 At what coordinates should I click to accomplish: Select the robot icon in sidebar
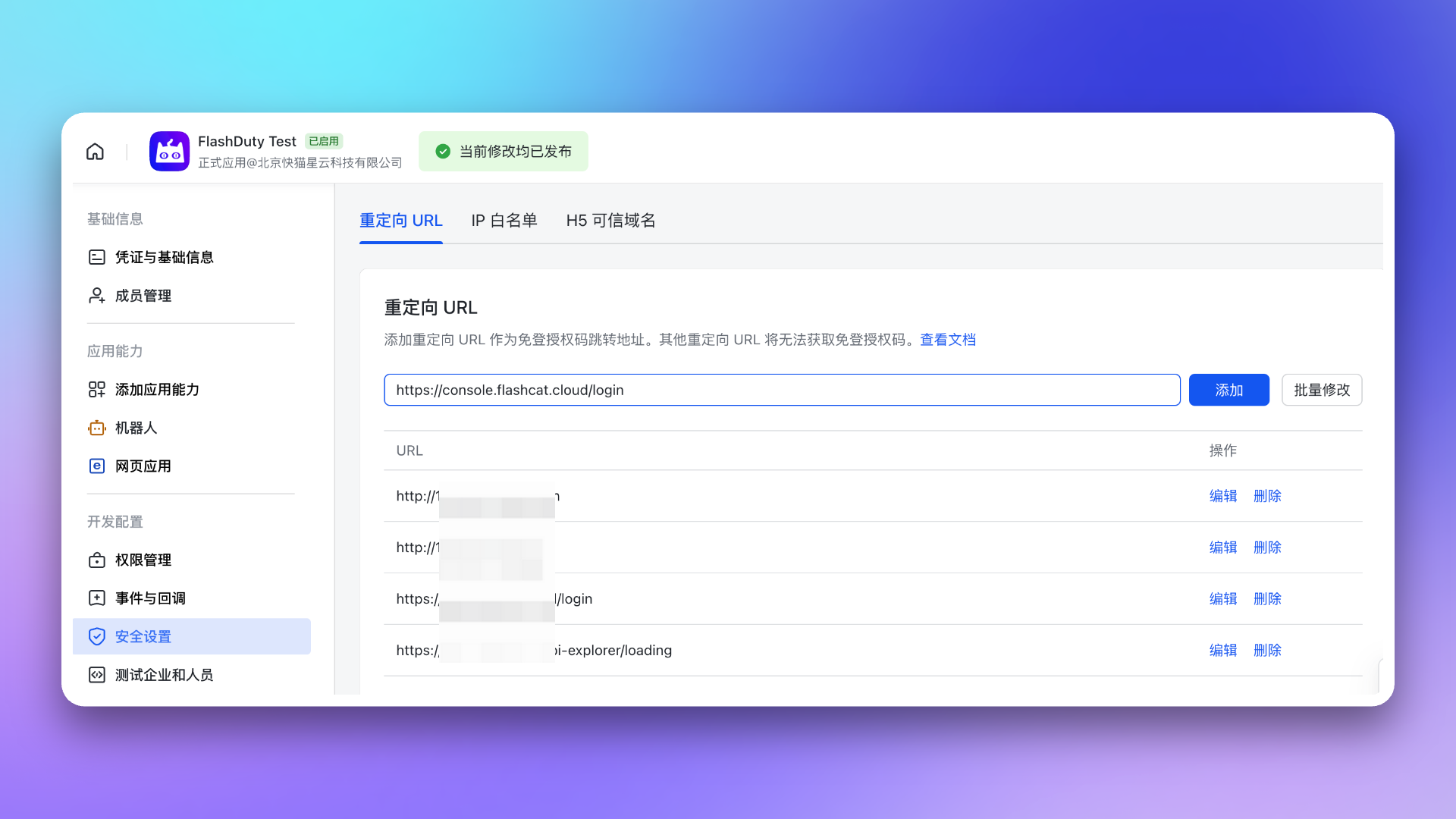(97, 428)
